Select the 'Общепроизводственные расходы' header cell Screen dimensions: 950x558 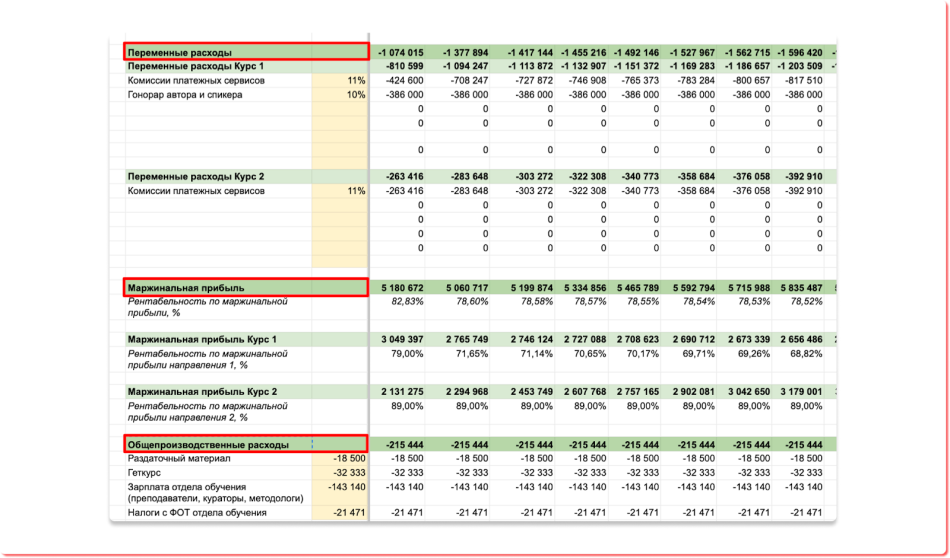208,444
